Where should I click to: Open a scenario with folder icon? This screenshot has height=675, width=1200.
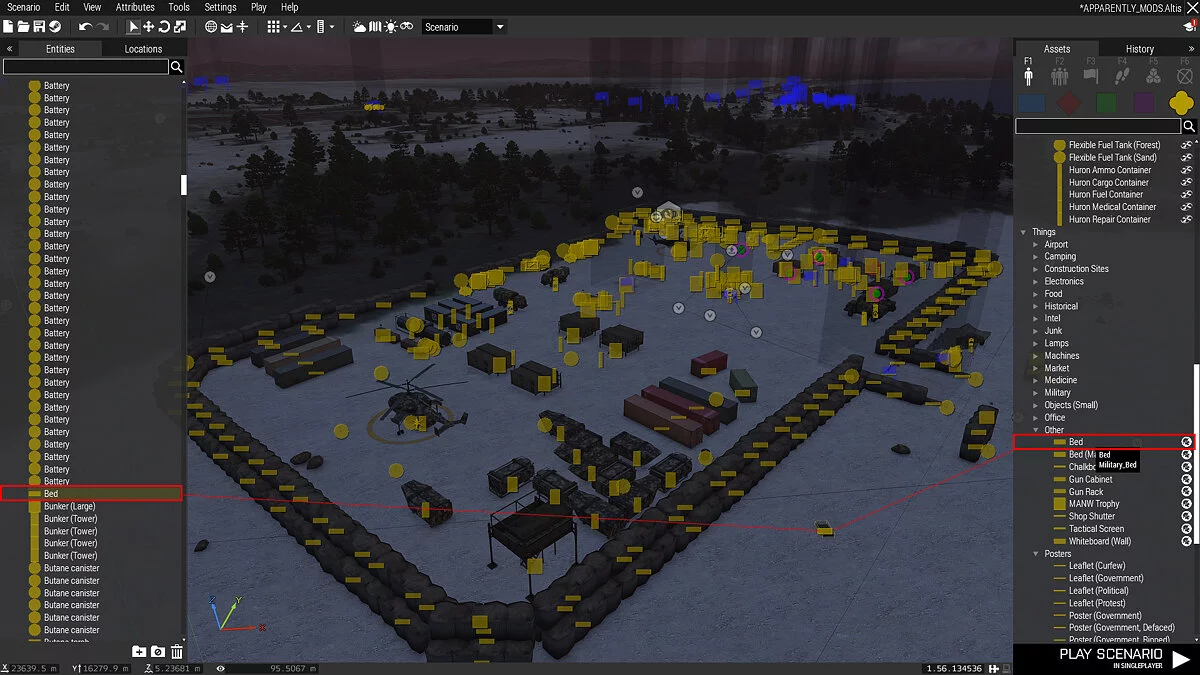pos(24,27)
